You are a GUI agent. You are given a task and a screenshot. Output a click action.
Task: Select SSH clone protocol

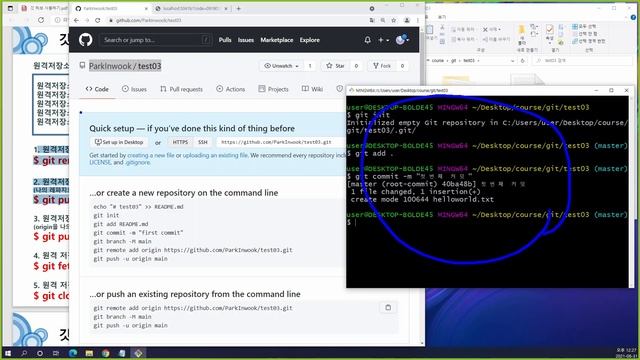click(203, 142)
